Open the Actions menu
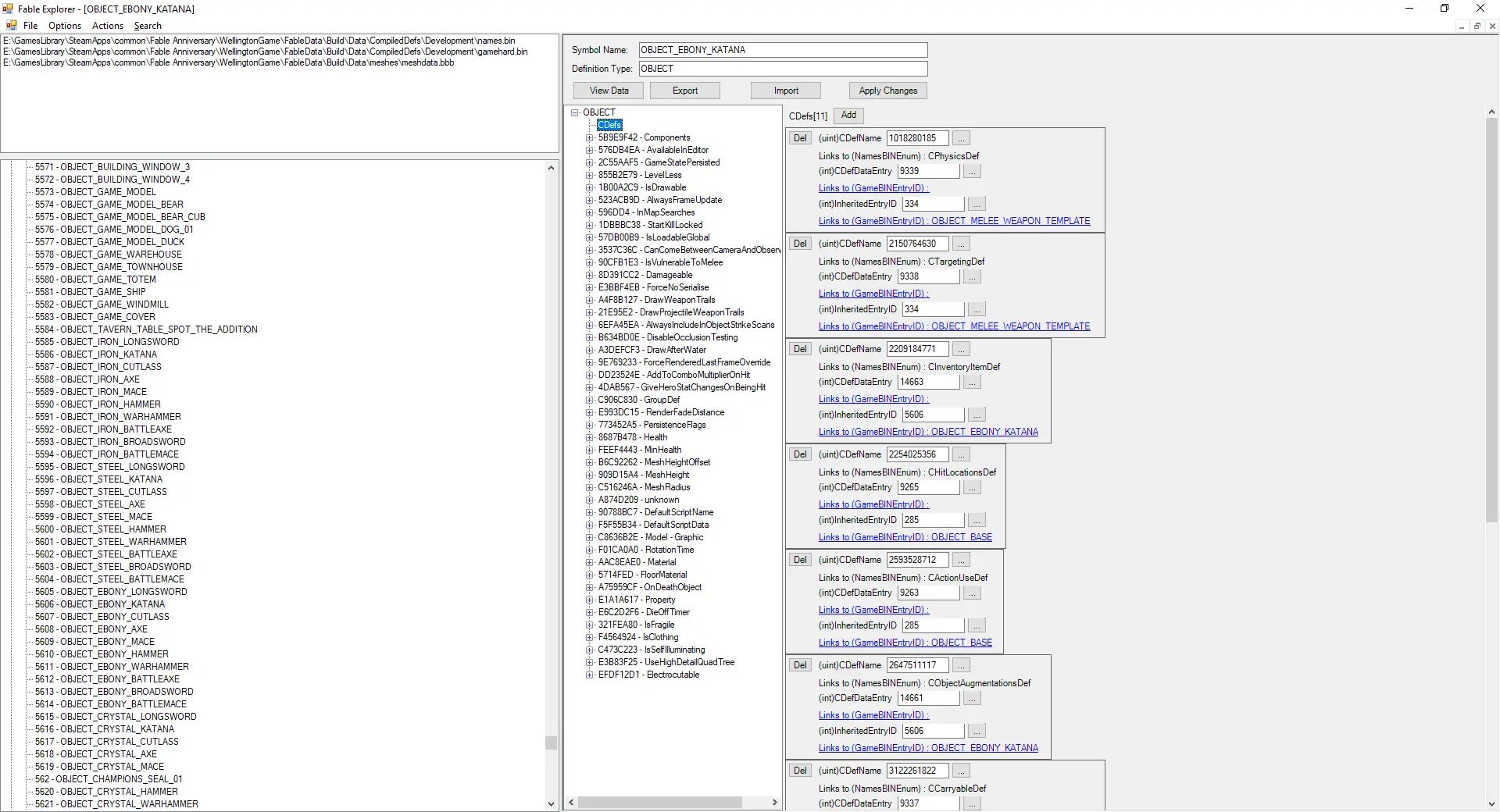 (x=108, y=26)
